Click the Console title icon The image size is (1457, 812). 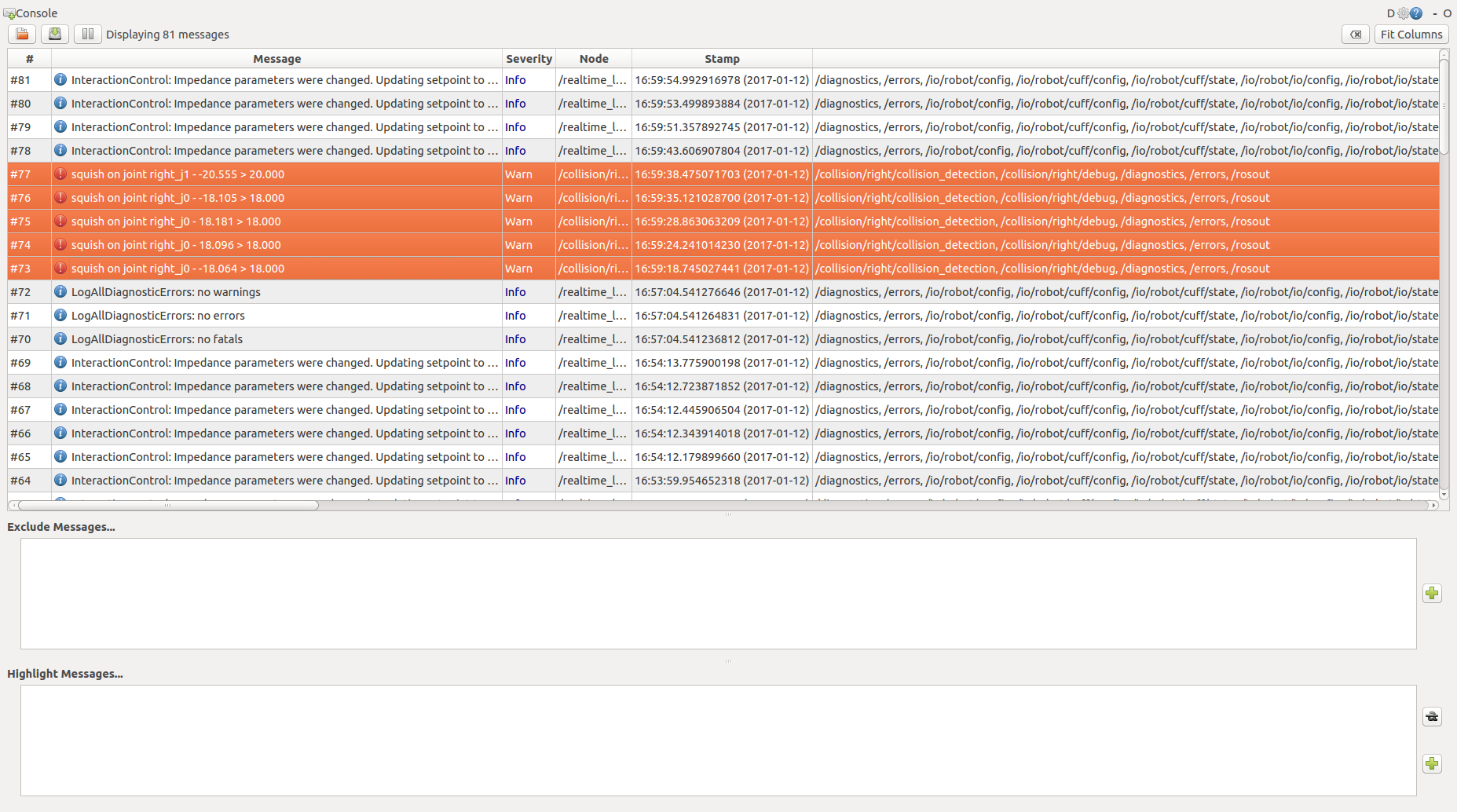click(x=9, y=14)
